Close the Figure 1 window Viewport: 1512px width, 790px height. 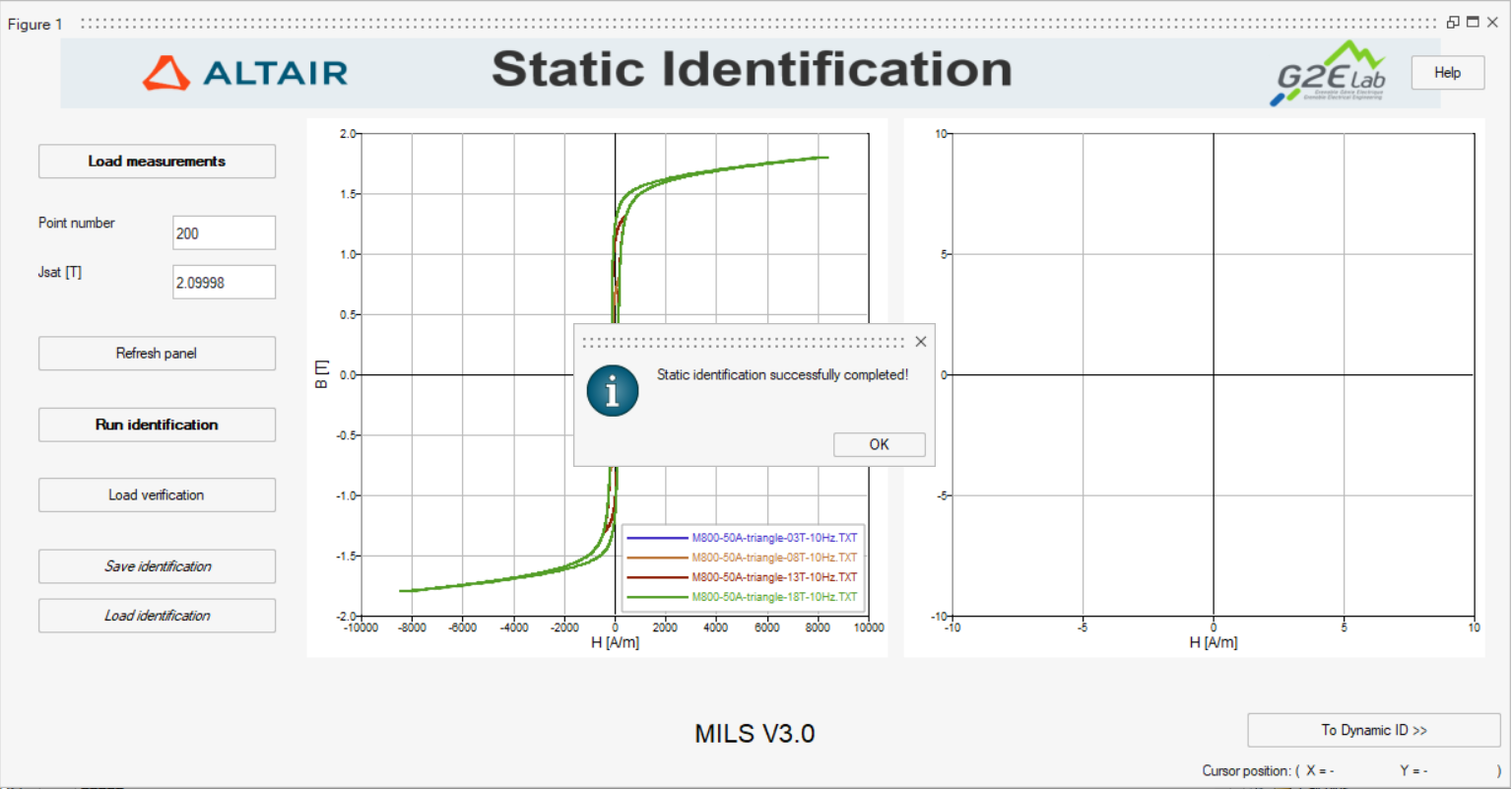point(1492,23)
